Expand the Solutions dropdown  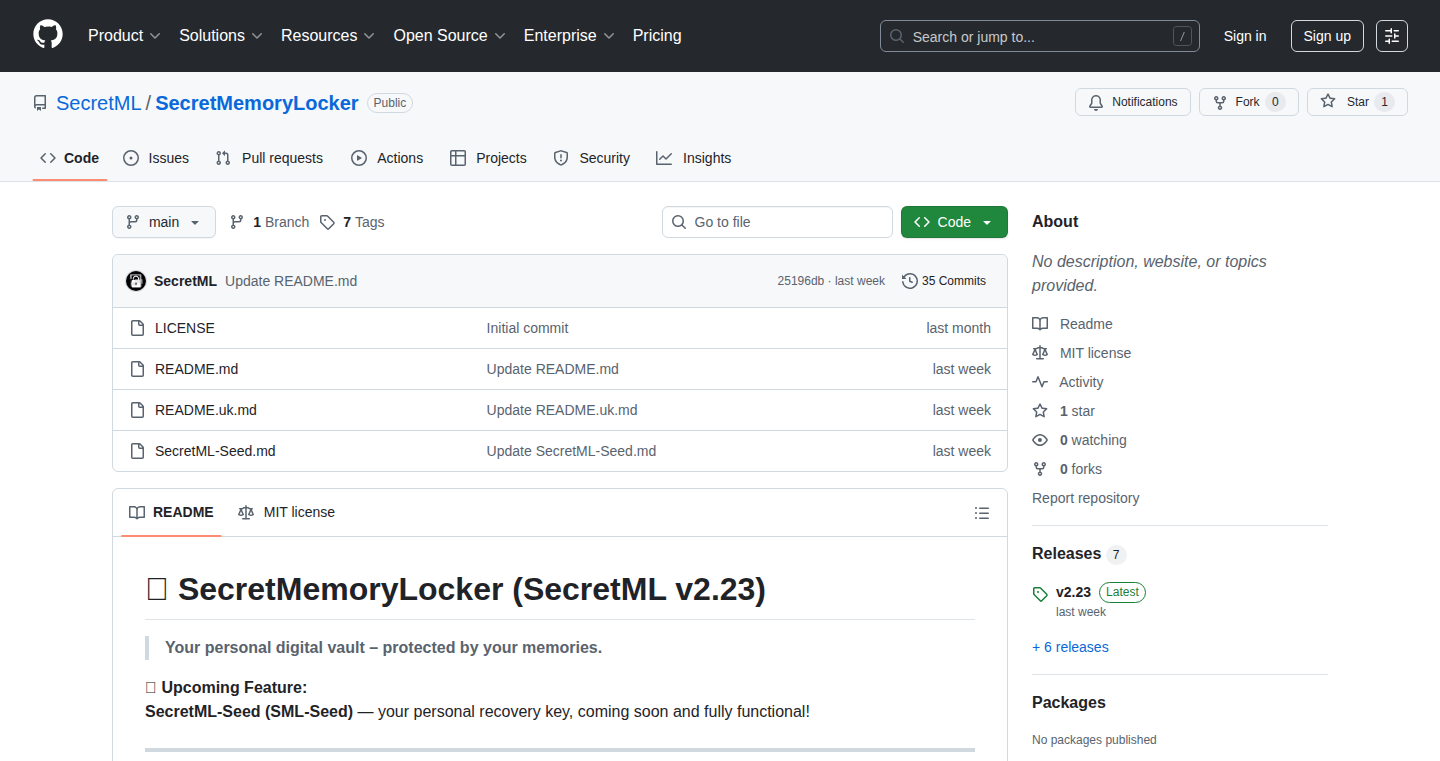(x=221, y=35)
